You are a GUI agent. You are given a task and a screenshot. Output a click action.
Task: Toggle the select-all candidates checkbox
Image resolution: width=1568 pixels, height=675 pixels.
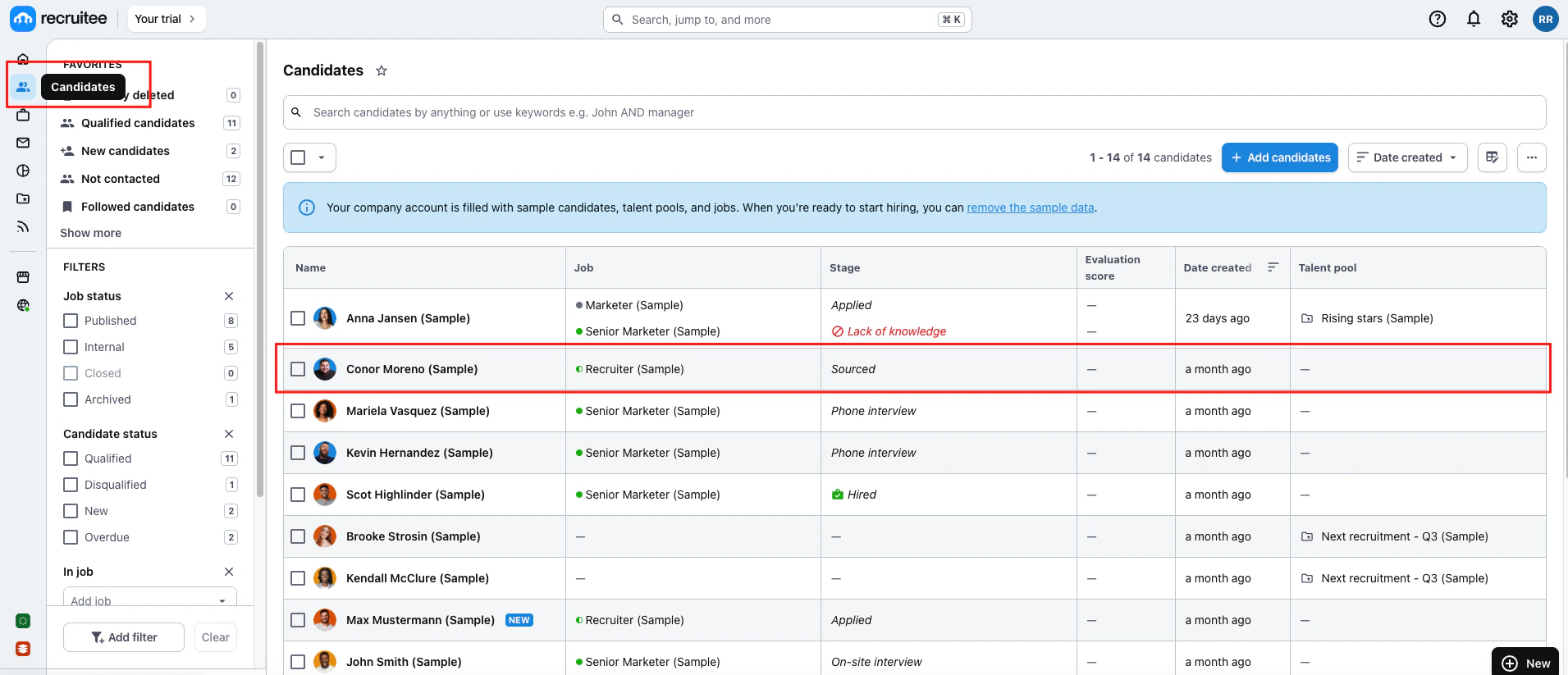tap(298, 157)
